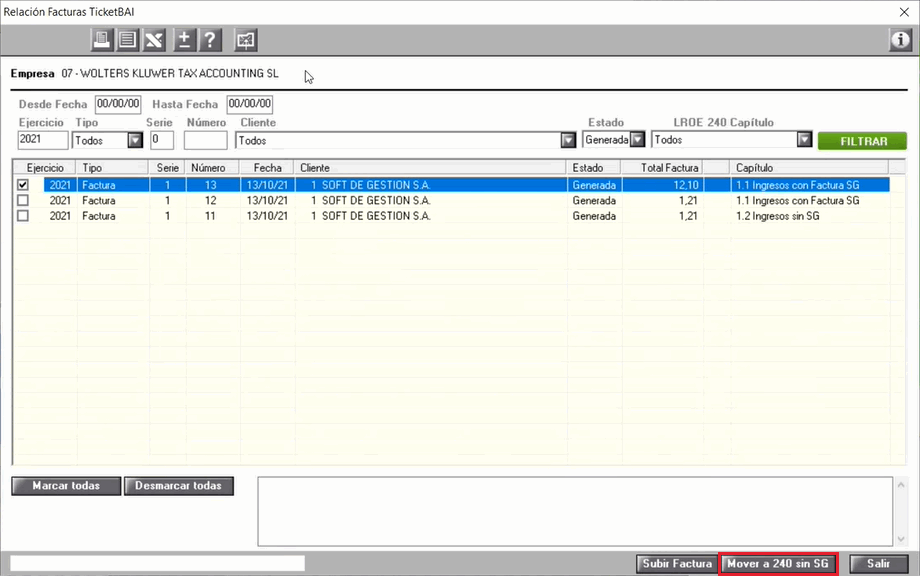
Task: Click the Capítulo column header
Action: 809,168
